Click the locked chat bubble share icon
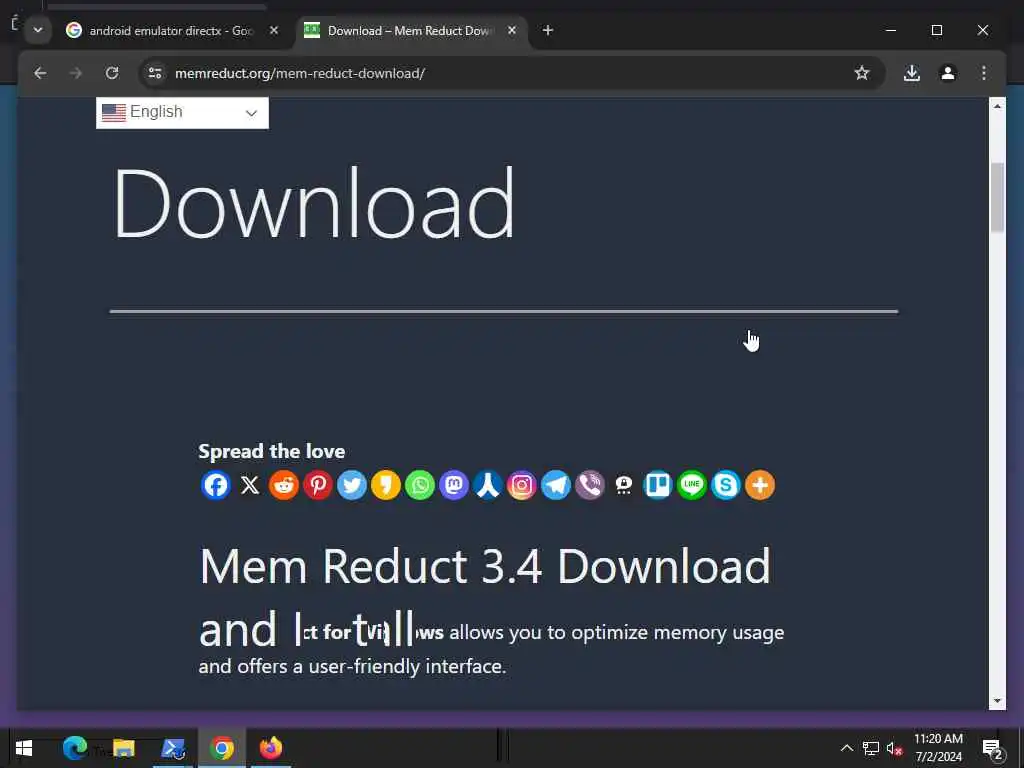This screenshot has width=1024, height=768. point(623,485)
